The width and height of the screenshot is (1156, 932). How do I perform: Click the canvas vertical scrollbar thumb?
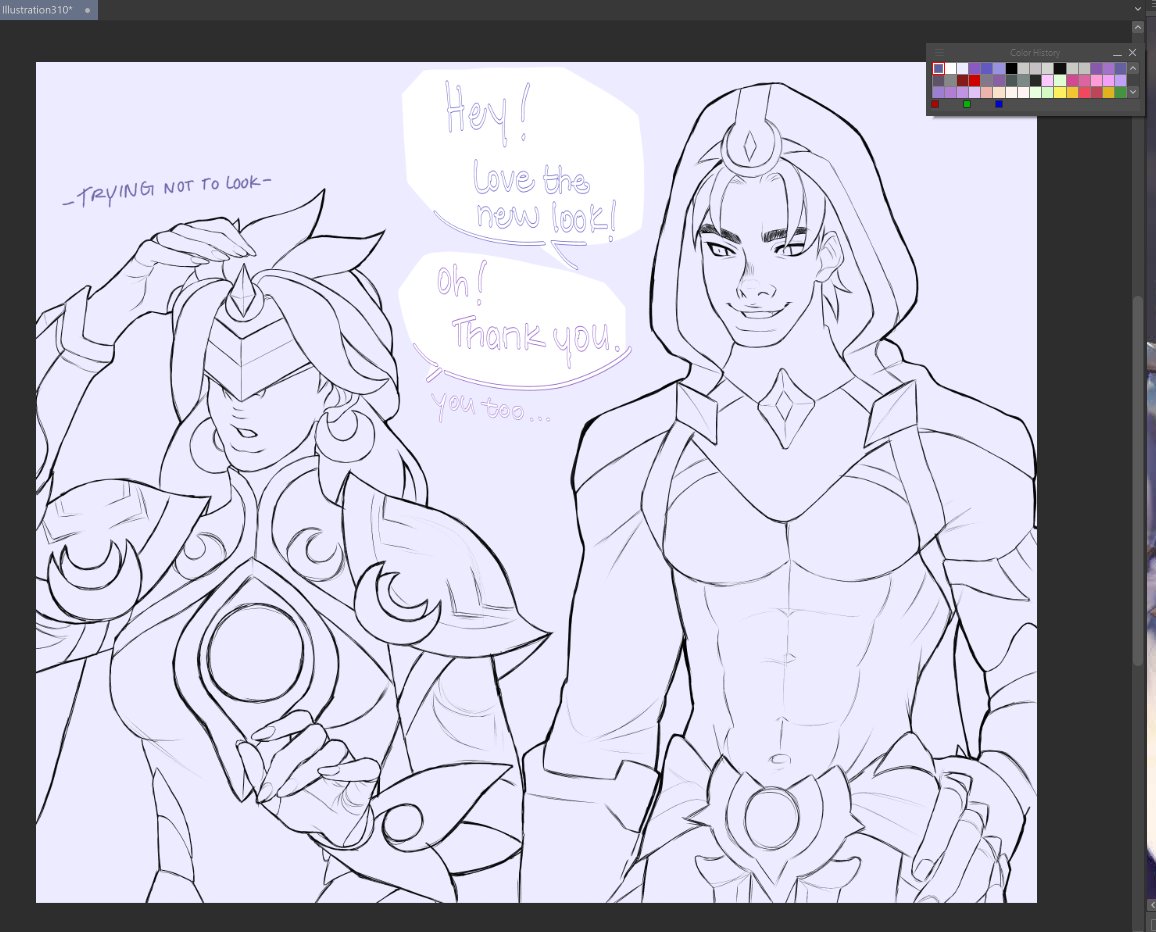[1138, 479]
